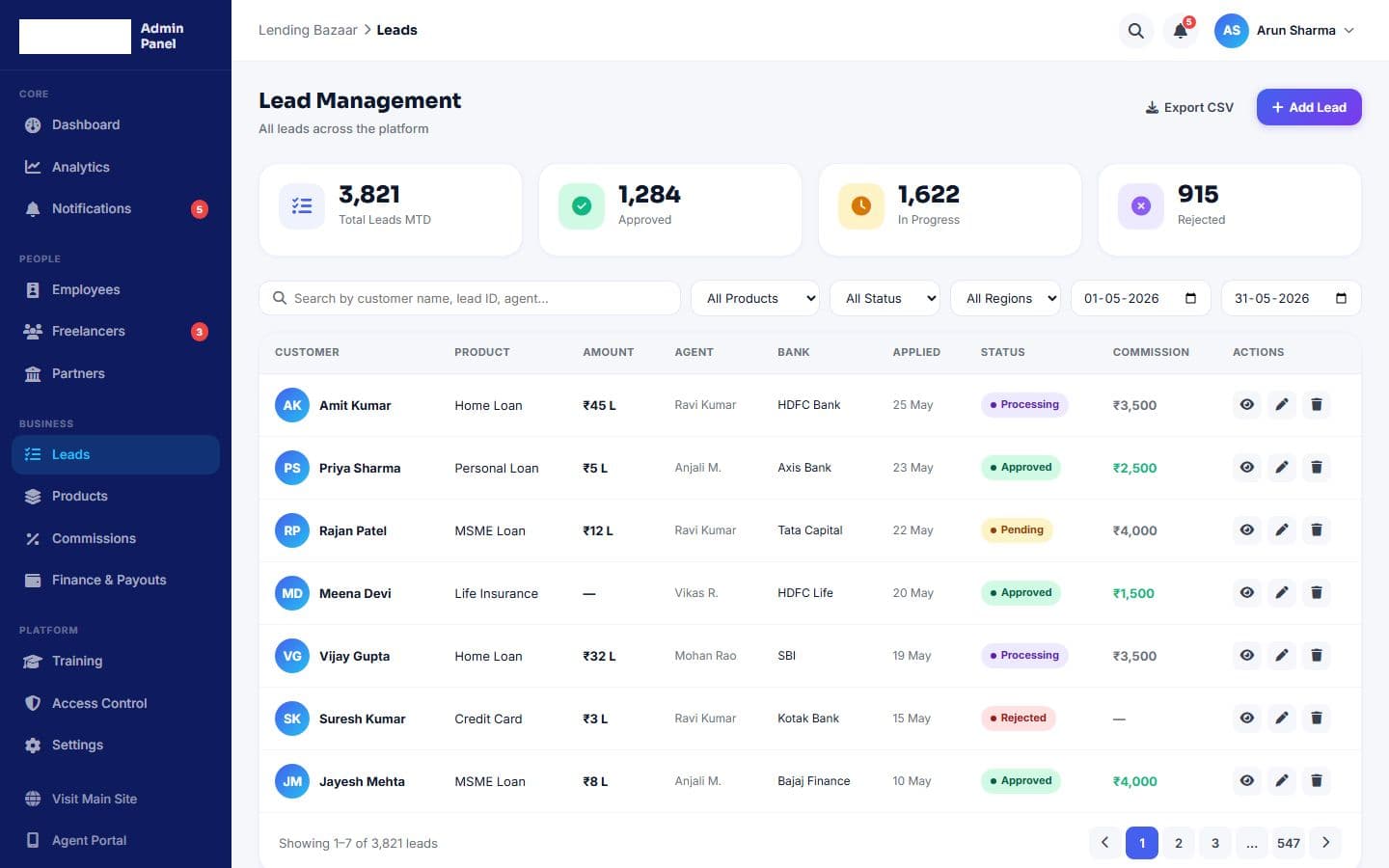View Vijay Gupta's lead details
The image size is (1389, 868).
(x=1247, y=656)
